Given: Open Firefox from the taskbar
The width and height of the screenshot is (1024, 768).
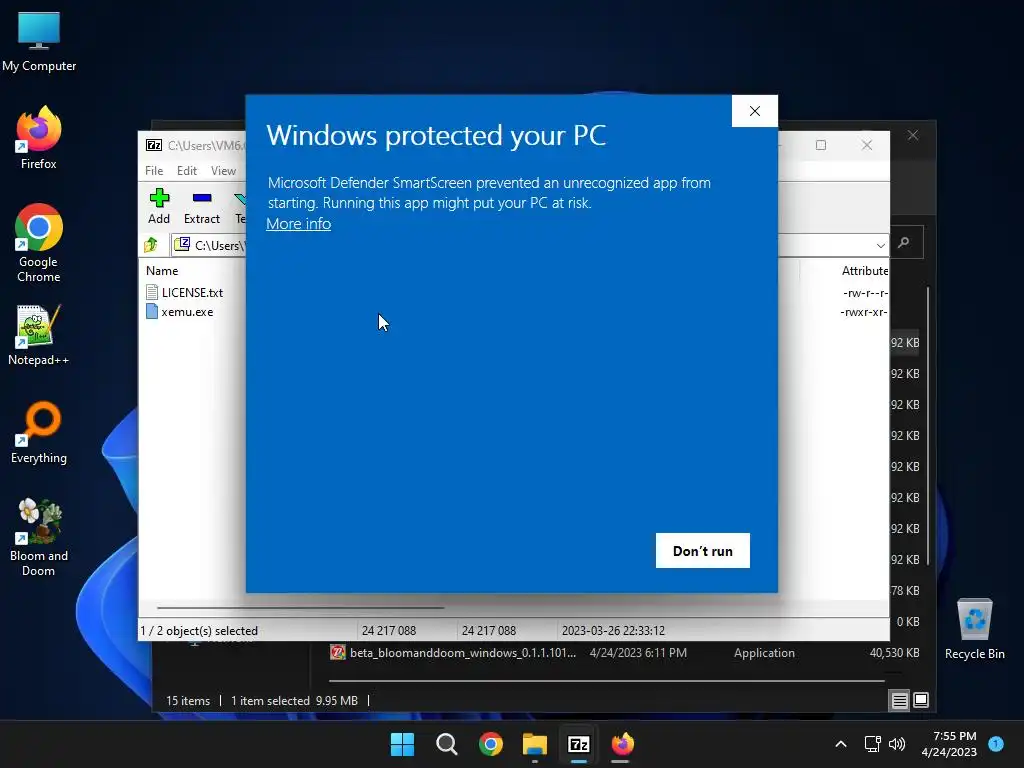Looking at the screenshot, I should point(622,744).
